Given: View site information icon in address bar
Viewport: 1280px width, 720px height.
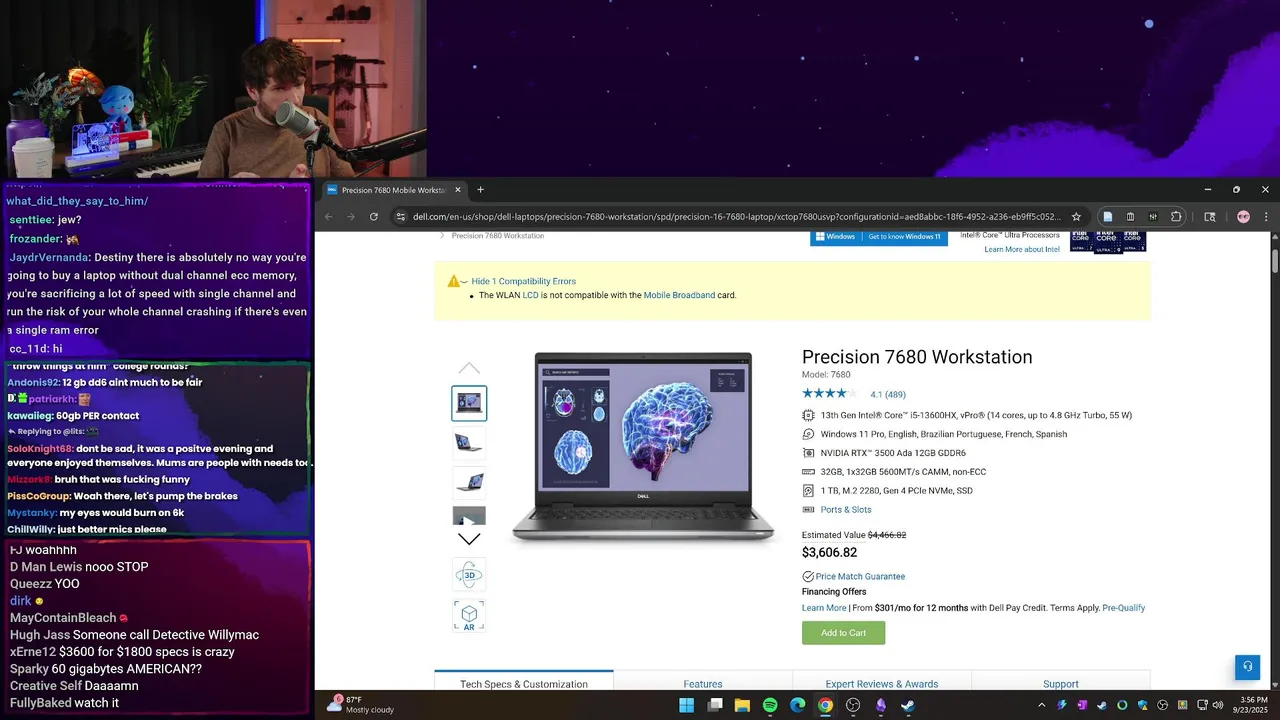Looking at the screenshot, I should click(x=400, y=217).
